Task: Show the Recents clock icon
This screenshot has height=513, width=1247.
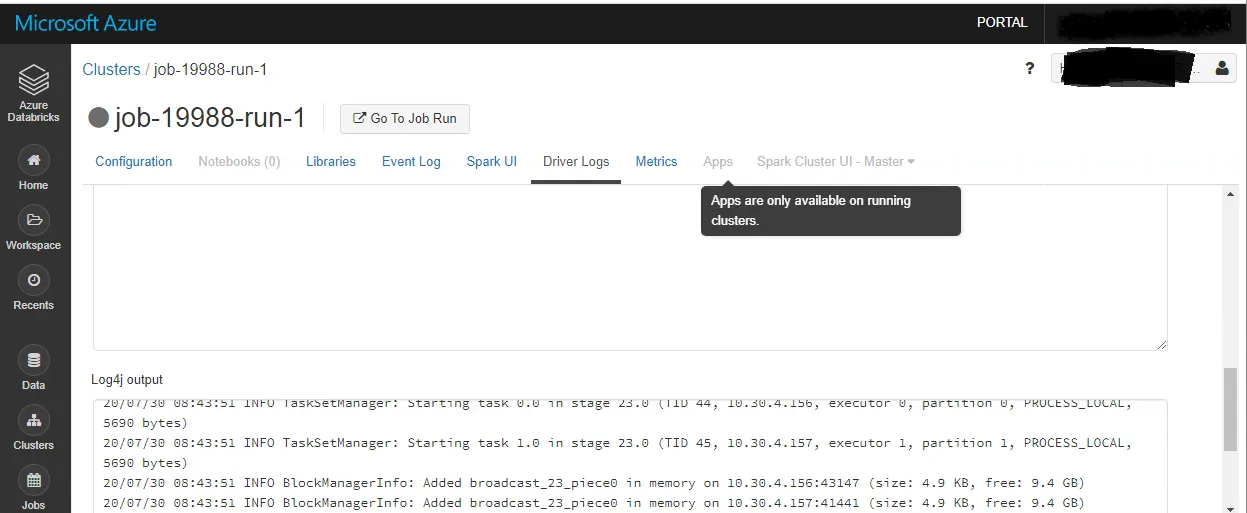Action: tap(34, 280)
